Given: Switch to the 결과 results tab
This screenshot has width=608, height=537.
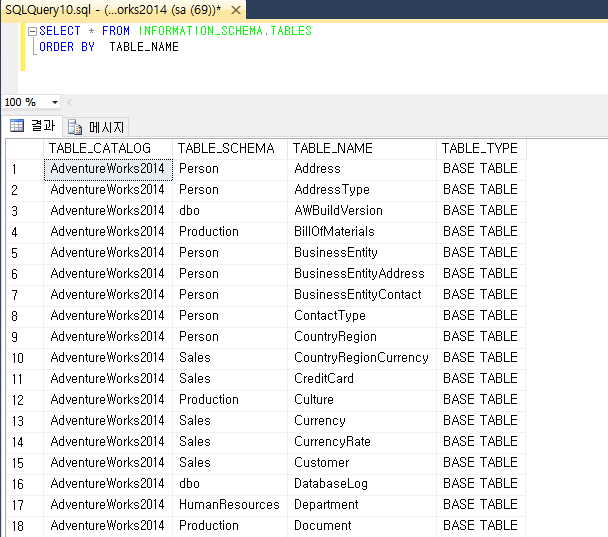Looking at the screenshot, I should (33, 126).
